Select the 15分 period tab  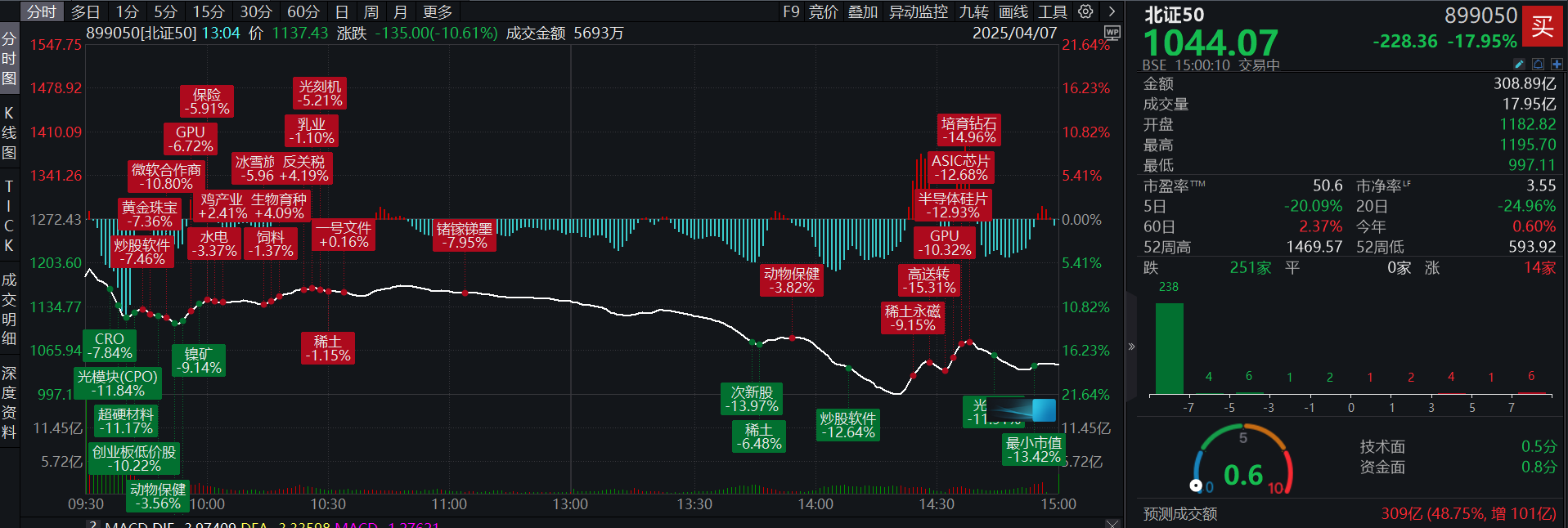tap(209, 11)
